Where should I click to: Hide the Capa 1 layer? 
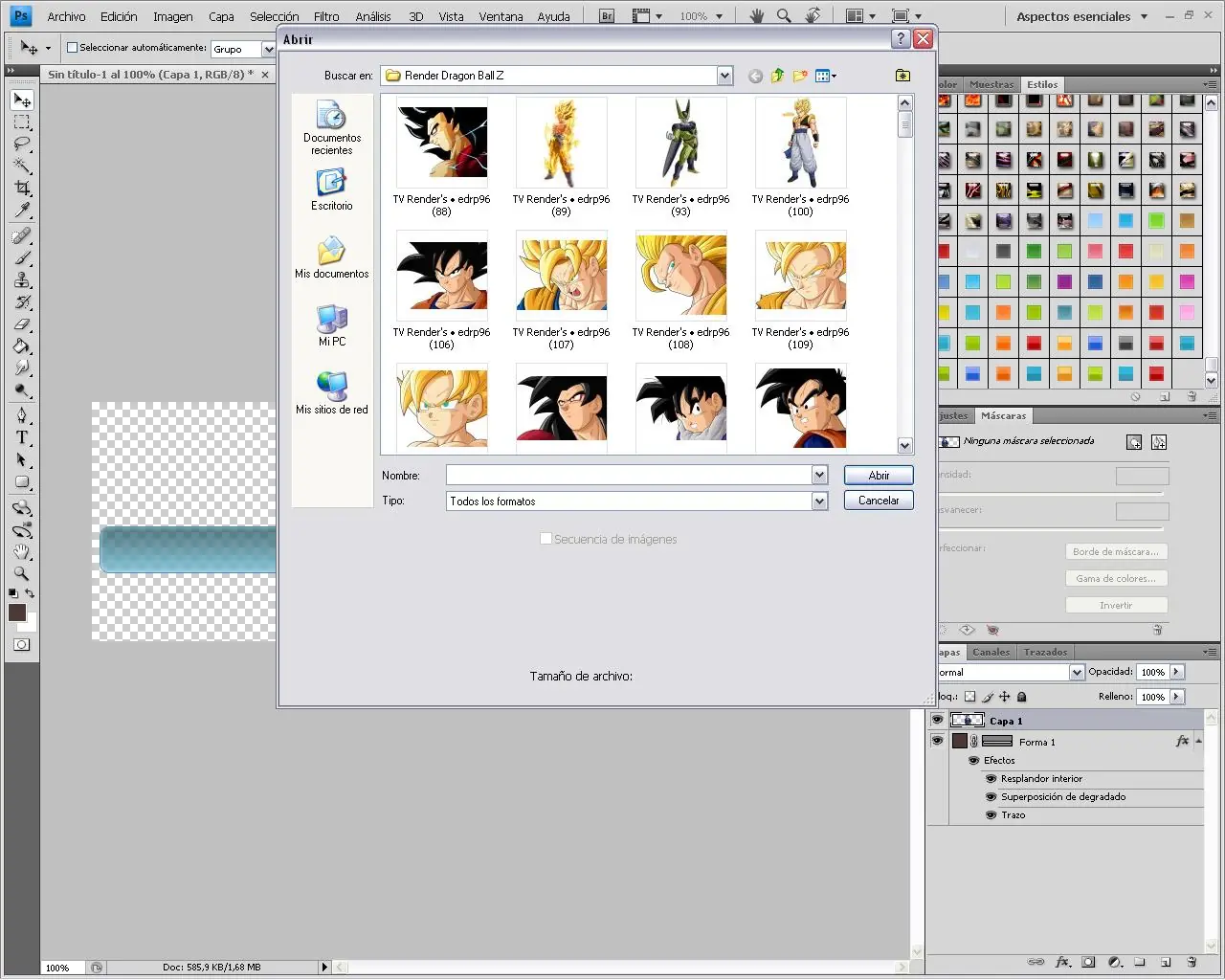pos(937,720)
